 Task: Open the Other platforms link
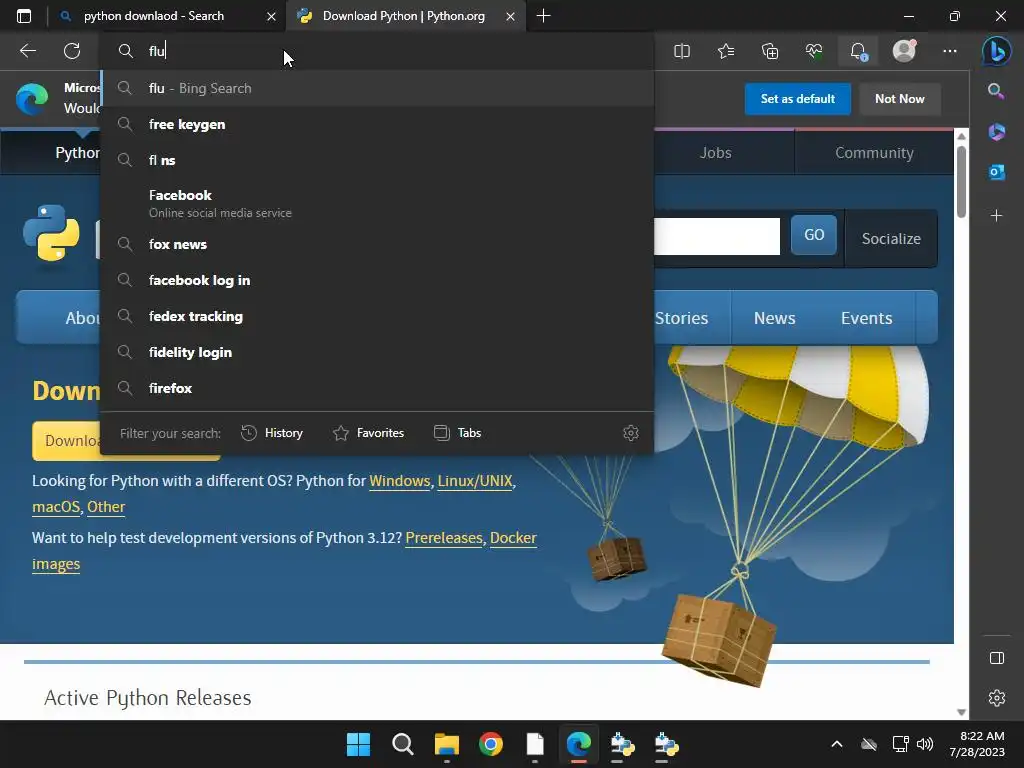click(x=106, y=507)
